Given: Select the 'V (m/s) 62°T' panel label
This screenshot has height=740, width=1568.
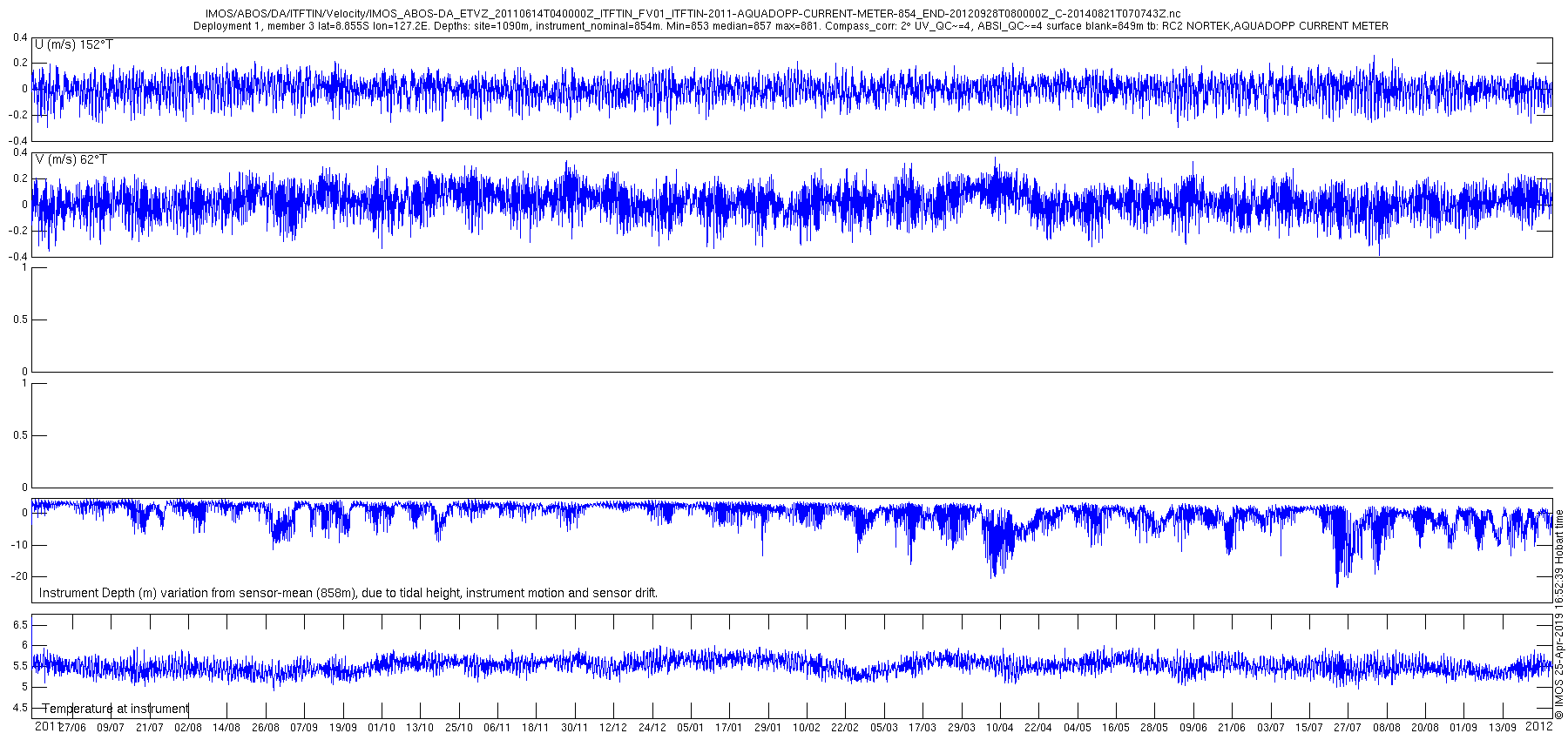Looking at the screenshot, I should tap(71, 160).
